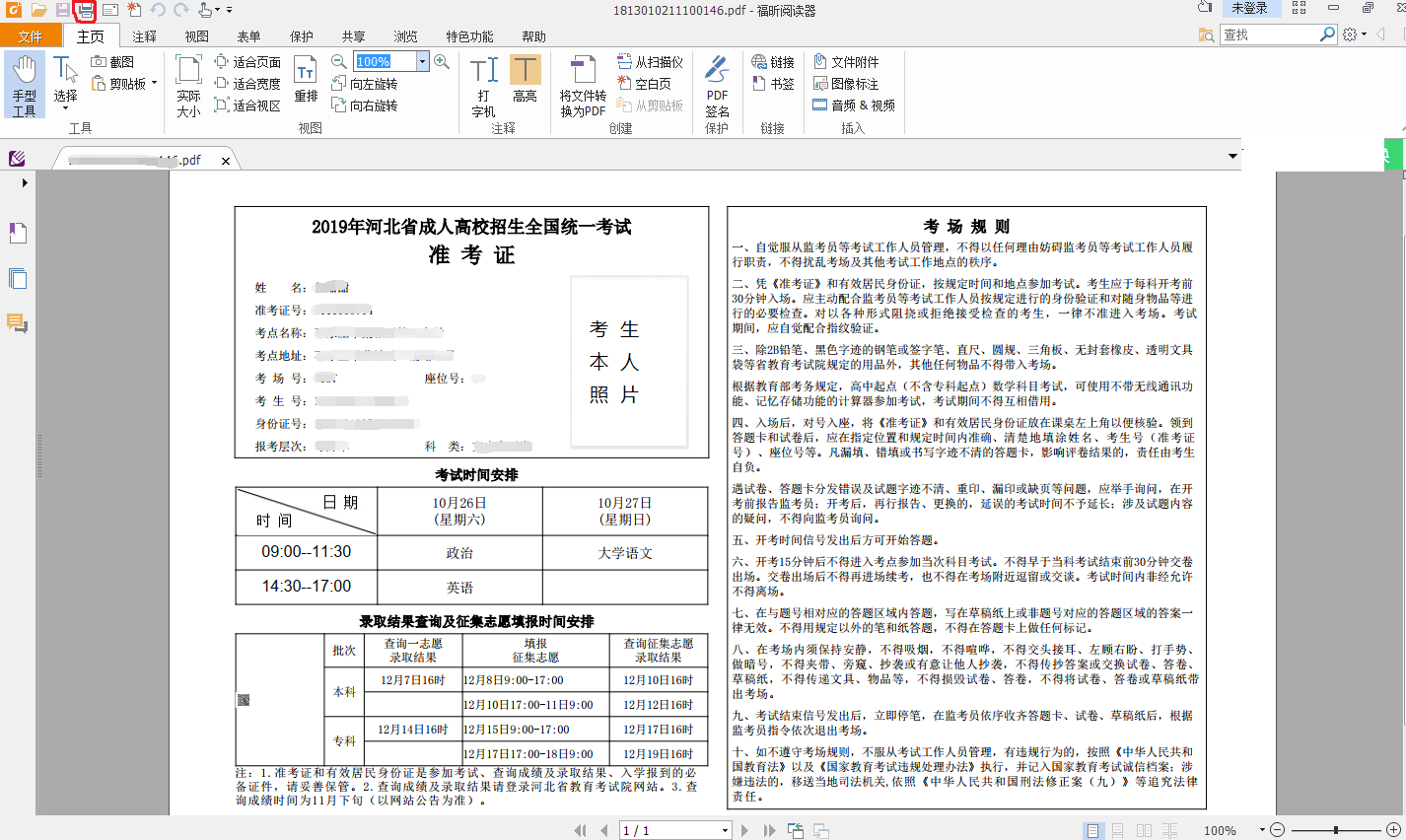
Task: Open the PDF Sign (PDF签名) tool
Action: pos(717,86)
